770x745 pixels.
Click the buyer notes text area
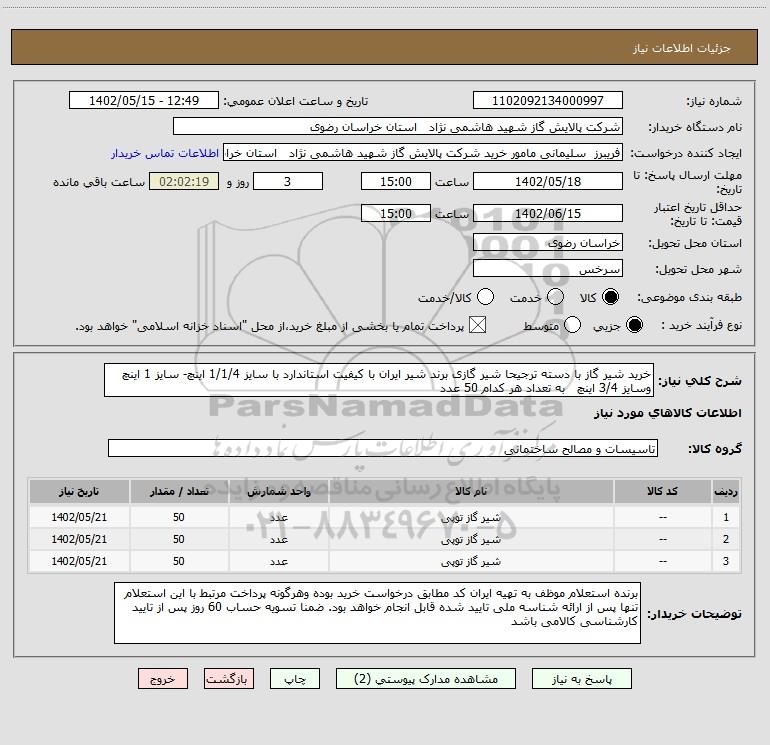[x=377, y=613]
